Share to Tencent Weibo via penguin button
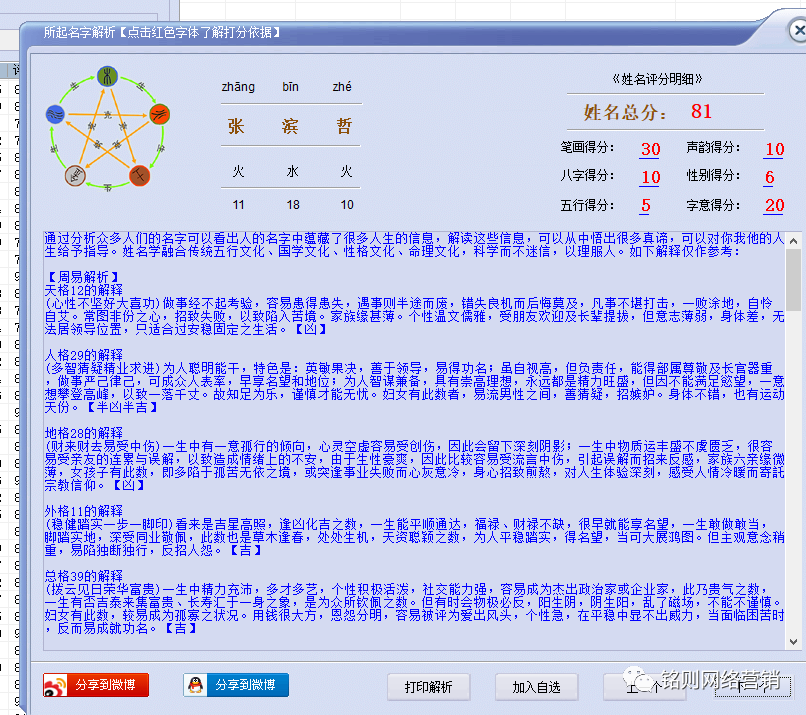 point(236,685)
